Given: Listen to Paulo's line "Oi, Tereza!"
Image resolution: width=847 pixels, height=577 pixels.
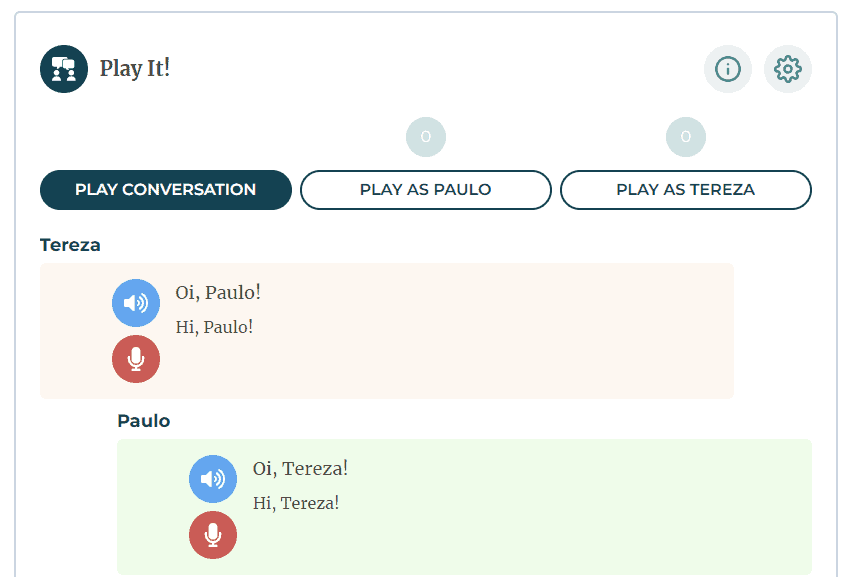Looking at the screenshot, I should click(x=213, y=479).
